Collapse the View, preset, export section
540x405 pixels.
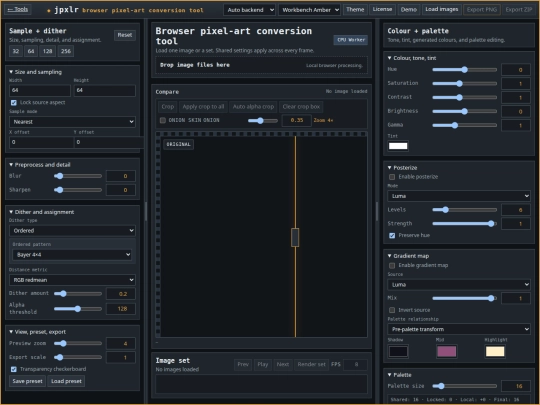tap(37, 332)
